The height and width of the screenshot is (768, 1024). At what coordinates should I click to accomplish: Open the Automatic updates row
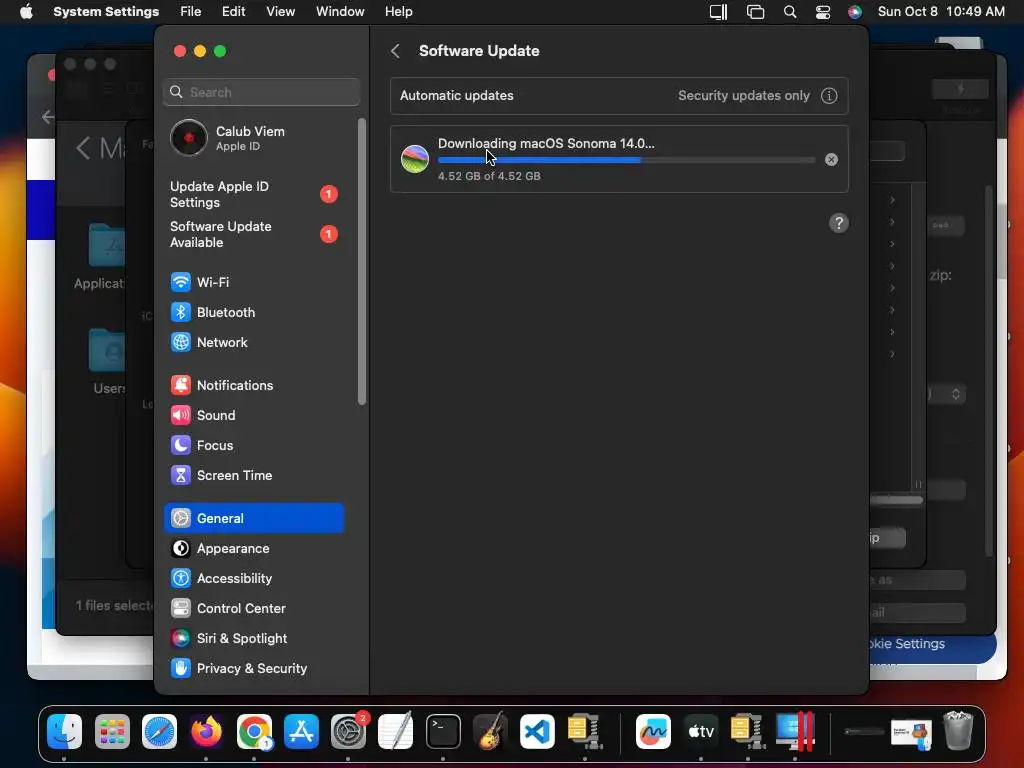tap(619, 95)
